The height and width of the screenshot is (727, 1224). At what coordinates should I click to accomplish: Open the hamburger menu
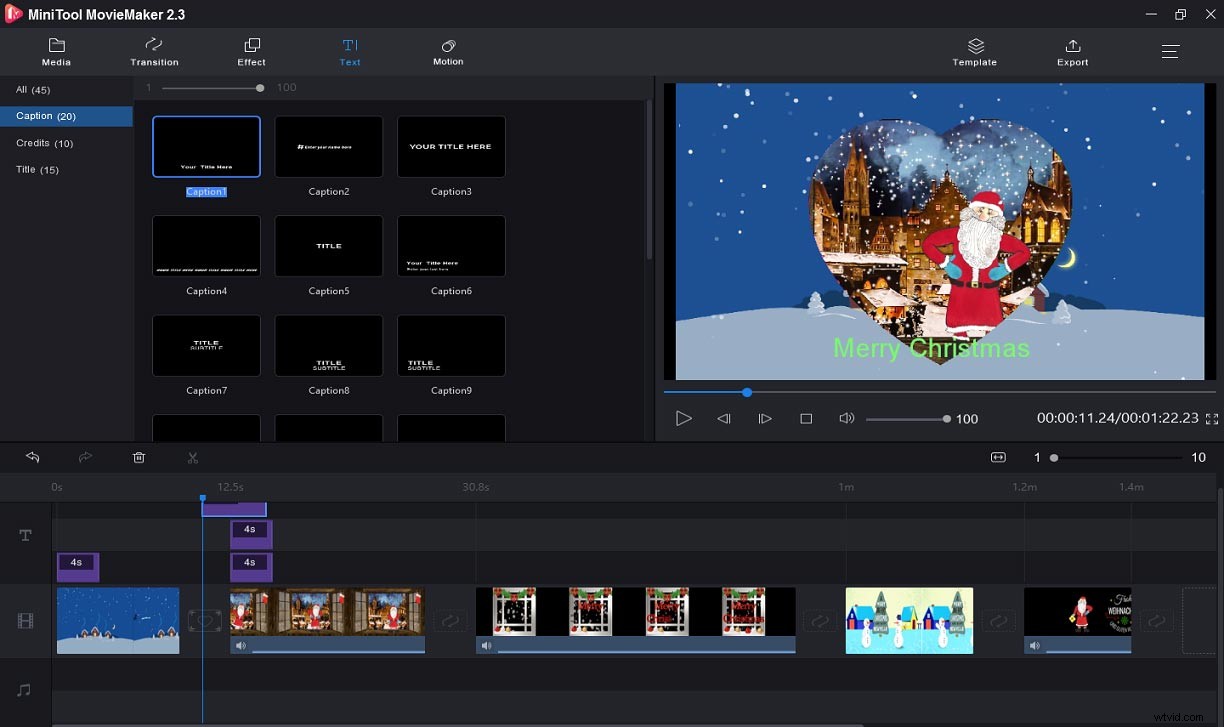click(1170, 51)
